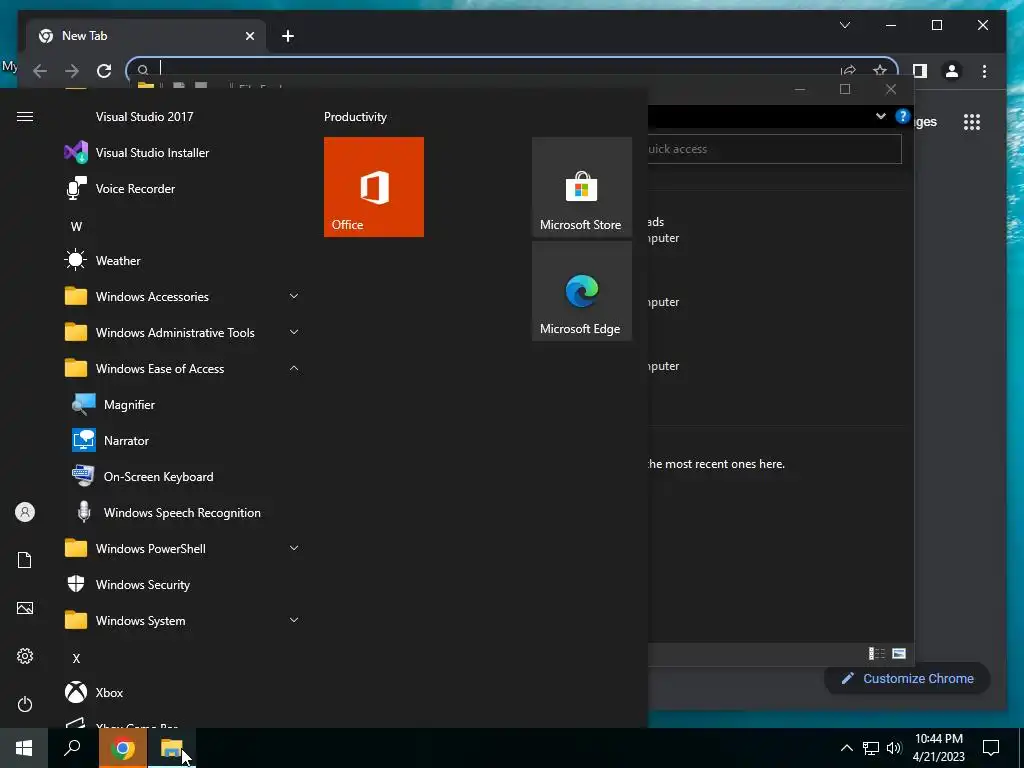This screenshot has height=768, width=1024.
Task: Show hidden system tray icons
Action: [846, 748]
